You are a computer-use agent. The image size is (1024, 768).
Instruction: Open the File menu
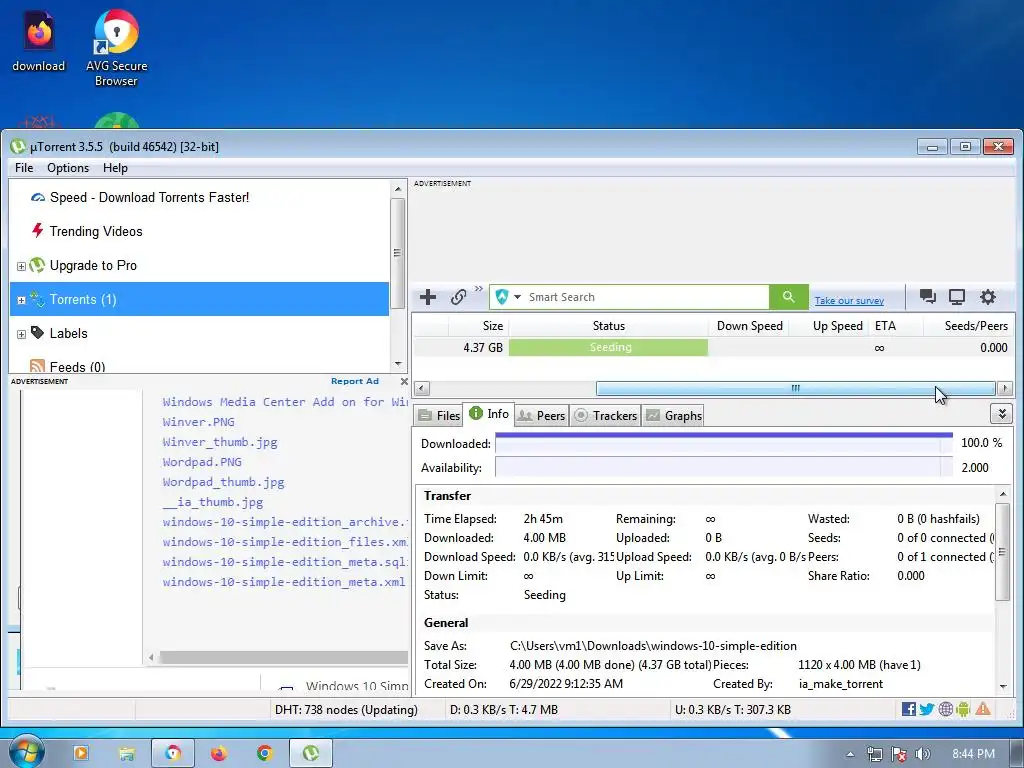[x=24, y=168]
